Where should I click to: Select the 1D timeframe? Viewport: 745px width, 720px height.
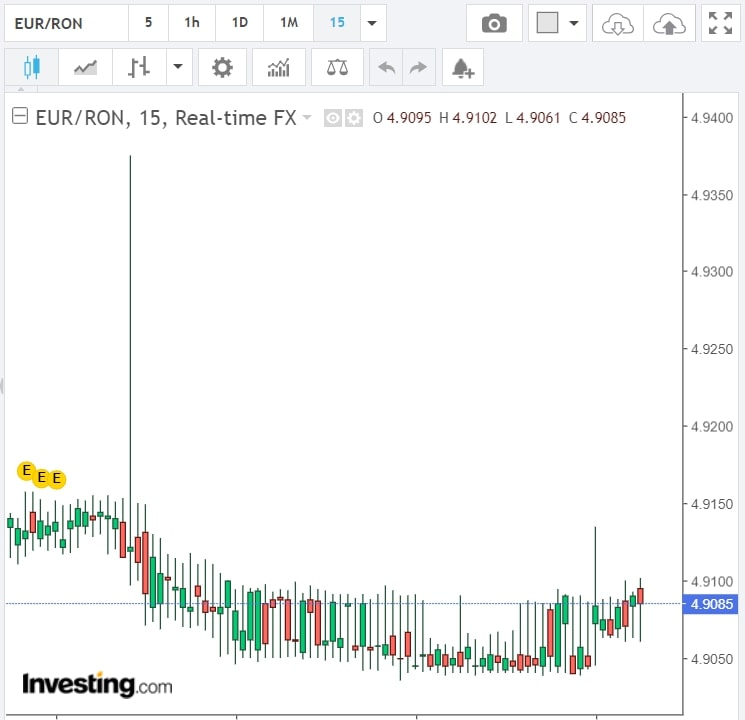tap(240, 22)
